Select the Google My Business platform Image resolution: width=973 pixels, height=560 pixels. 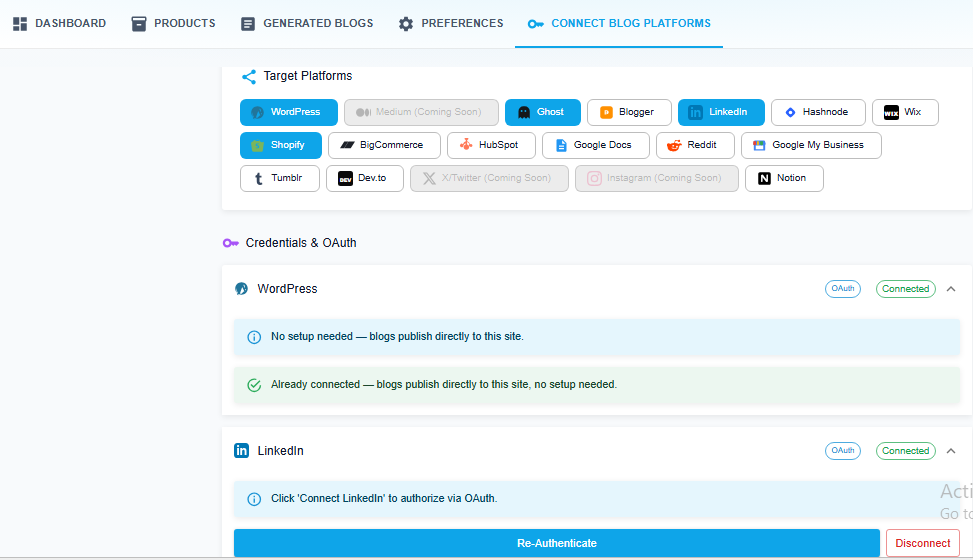click(811, 145)
